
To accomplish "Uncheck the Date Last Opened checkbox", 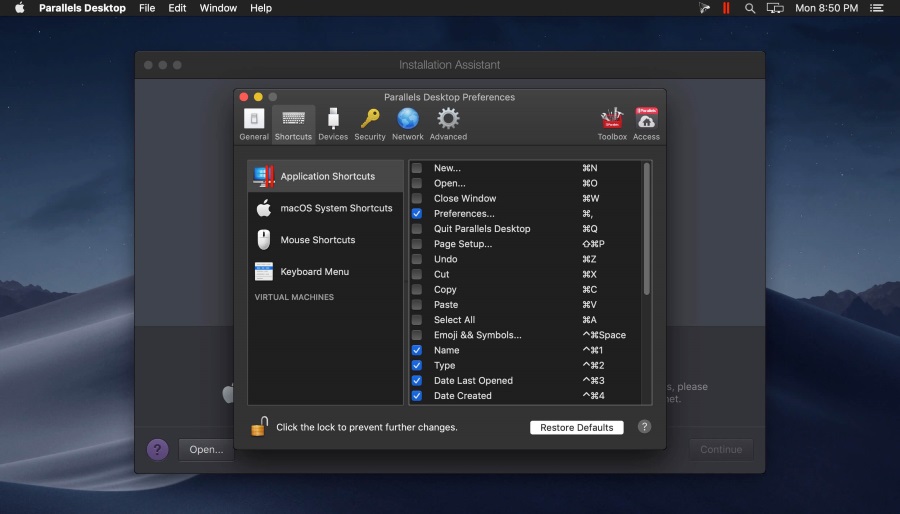I will pos(417,381).
